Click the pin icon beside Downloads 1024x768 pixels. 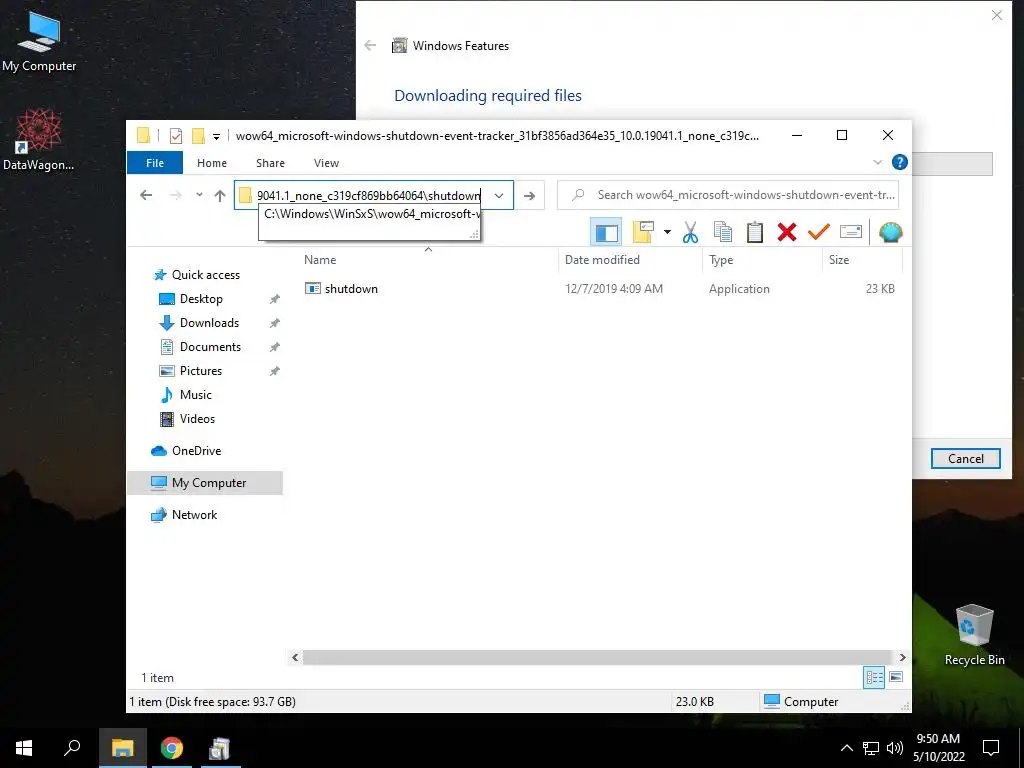[275, 323]
